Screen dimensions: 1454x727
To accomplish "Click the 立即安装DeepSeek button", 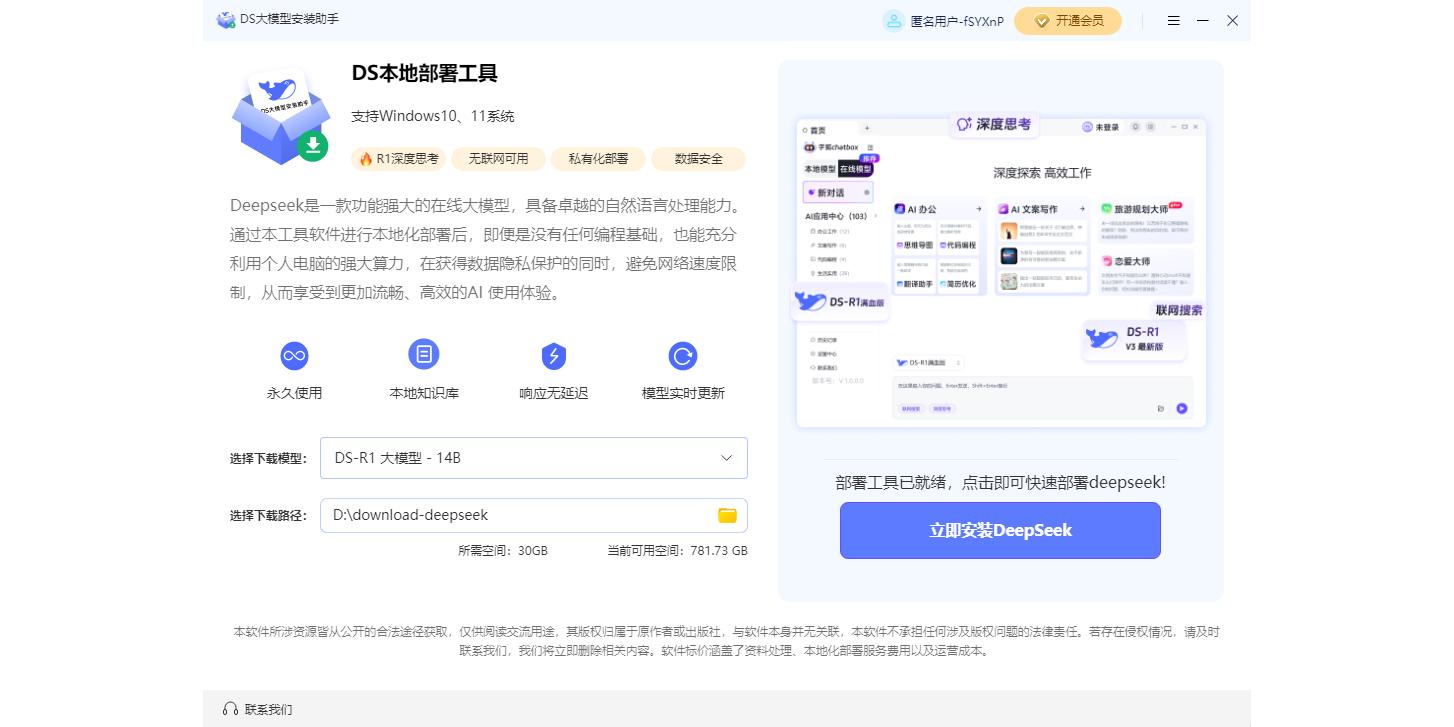I will click(1000, 530).
